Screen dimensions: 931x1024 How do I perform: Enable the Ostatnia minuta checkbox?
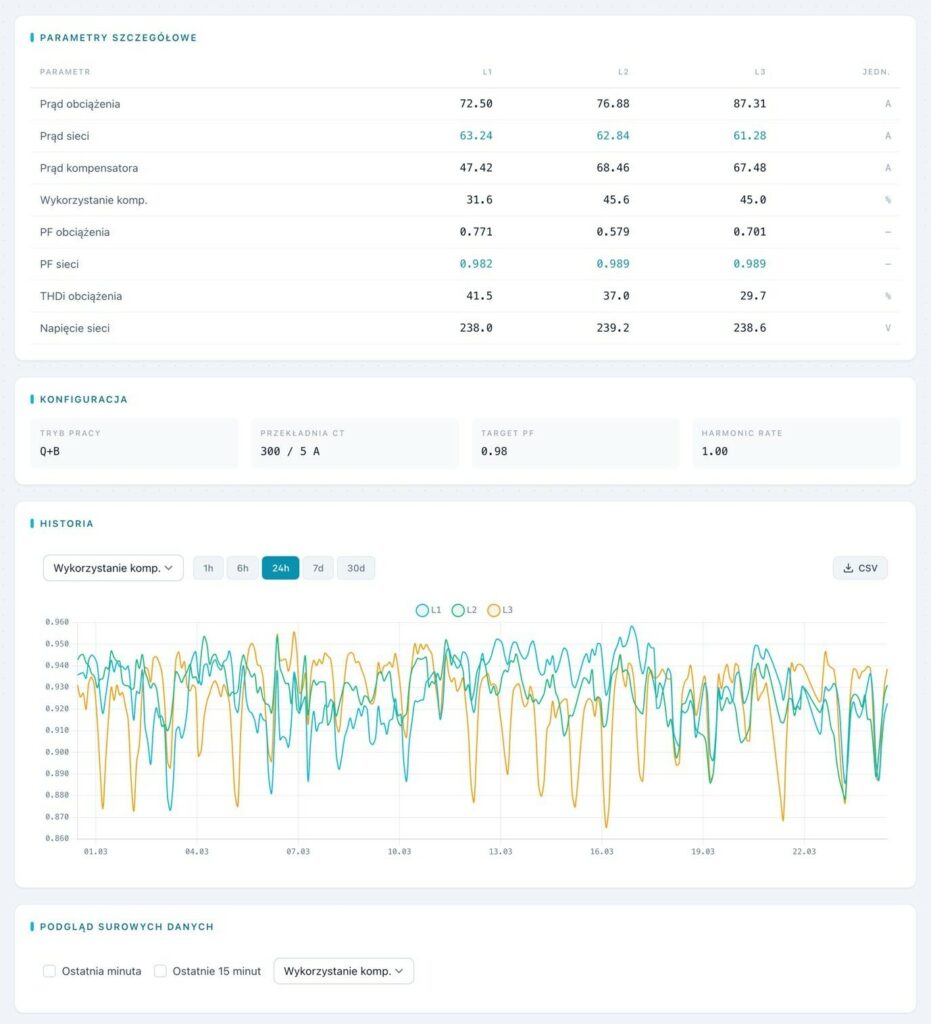pyautogui.click(x=49, y=971)
